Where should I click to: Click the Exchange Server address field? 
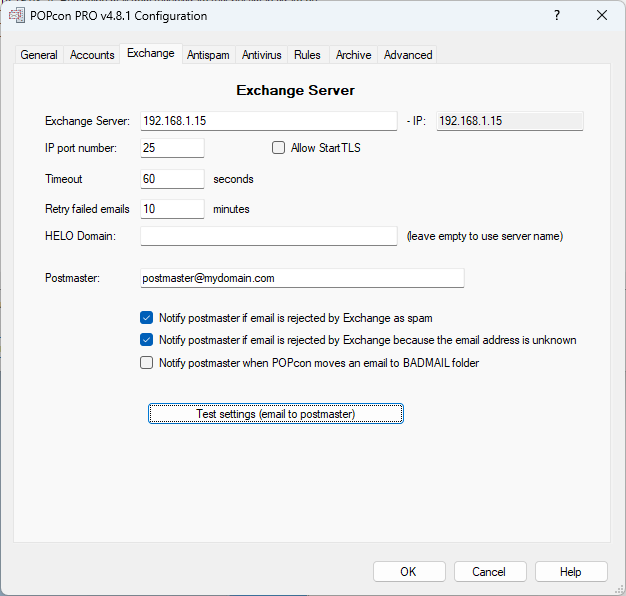click(x=268, y=121)
